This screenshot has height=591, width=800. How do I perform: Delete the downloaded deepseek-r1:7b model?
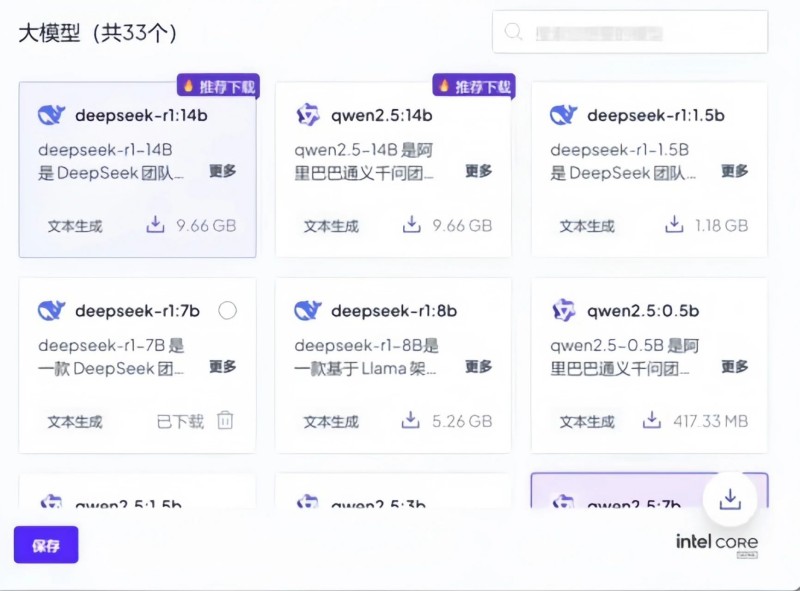(x=226, y=421)
